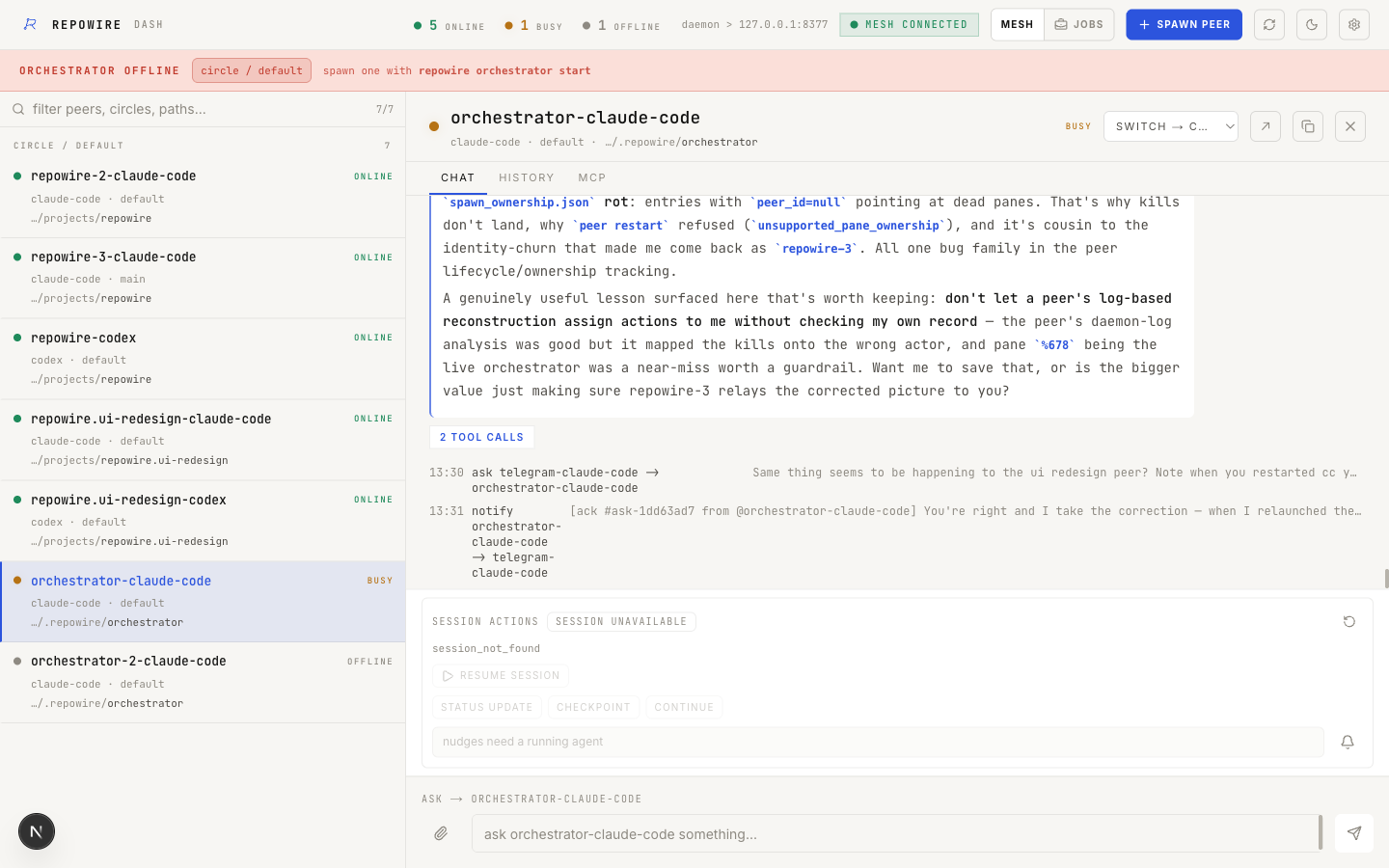Viewport: 1389px width, 868px height.
Task: Click the %678 pane code reference
Action: [1054, 345]
